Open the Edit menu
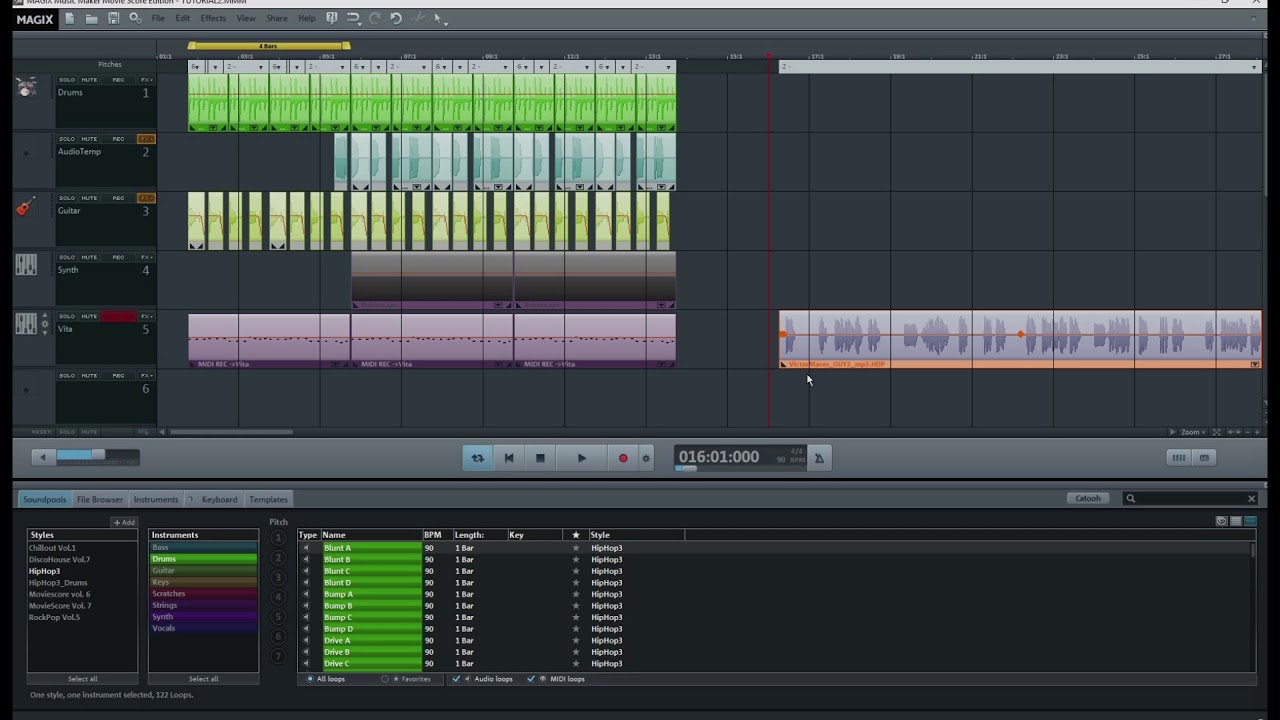1280x720 pixels. (183, 18)
